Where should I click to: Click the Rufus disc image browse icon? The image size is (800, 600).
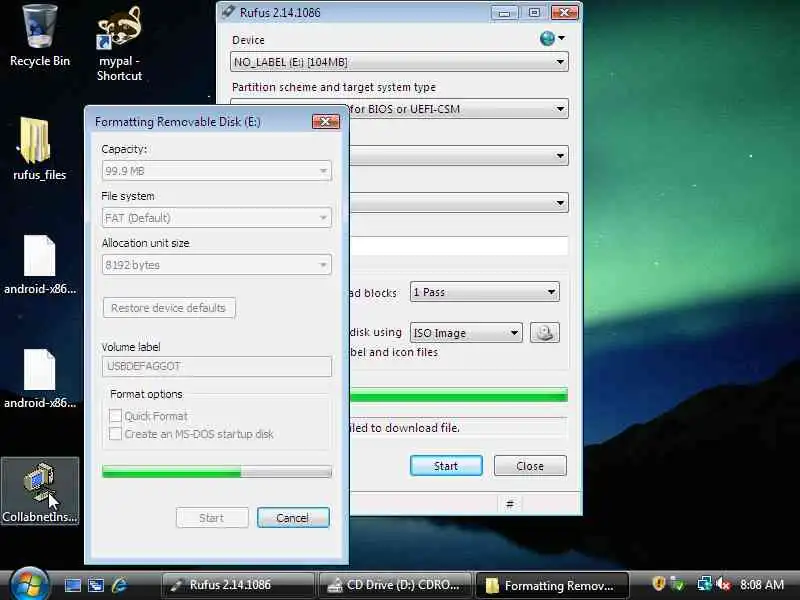[x=545, y=333]
